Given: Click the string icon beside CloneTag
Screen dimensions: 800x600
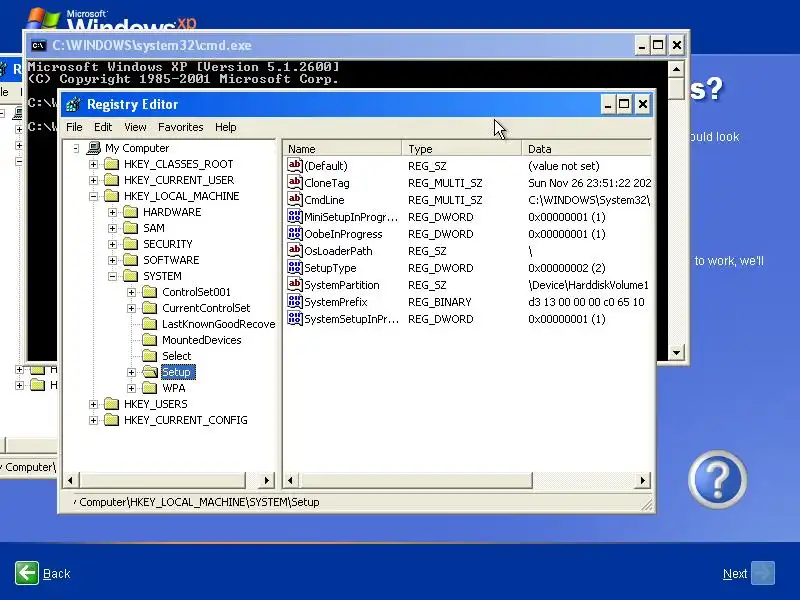Looking at the screenshot, I should coord(295,182).
